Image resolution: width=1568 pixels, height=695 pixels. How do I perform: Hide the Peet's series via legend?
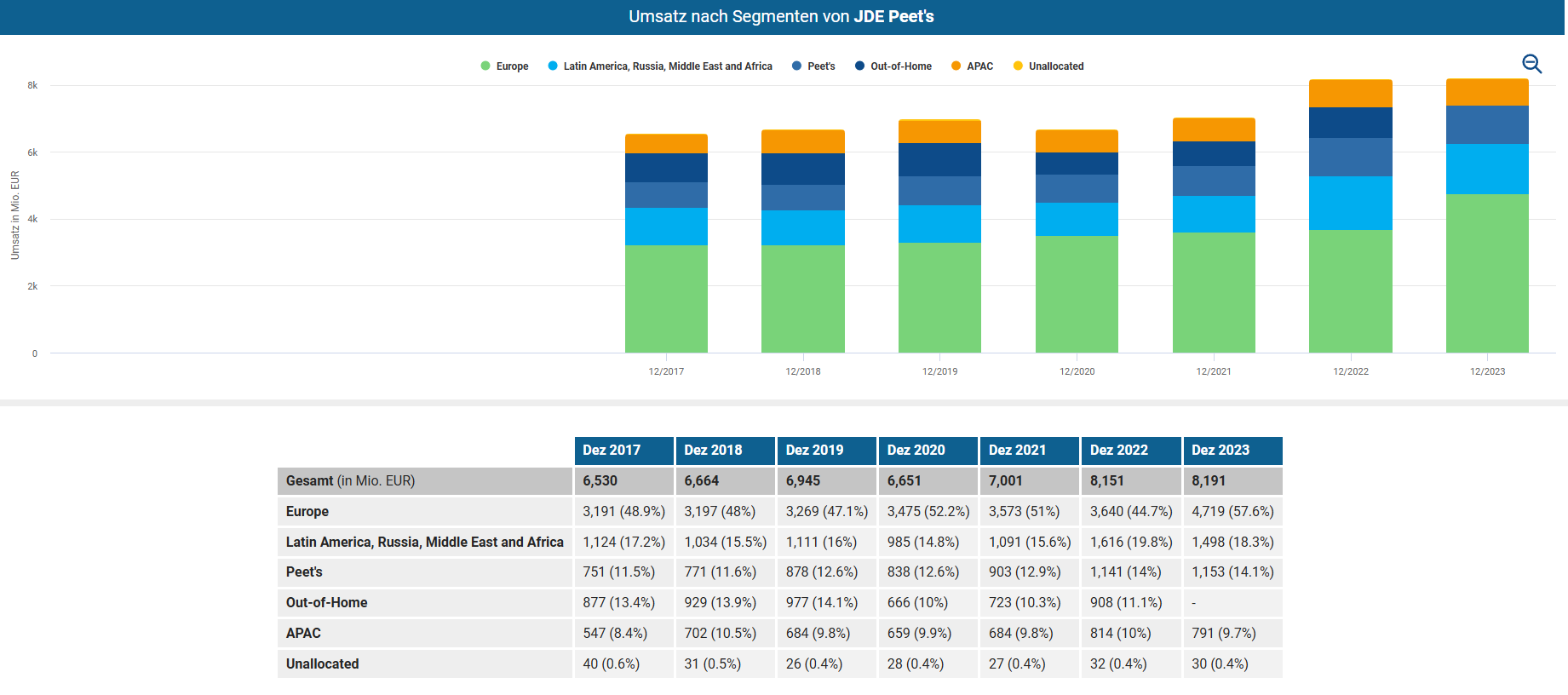click(813, 66)
